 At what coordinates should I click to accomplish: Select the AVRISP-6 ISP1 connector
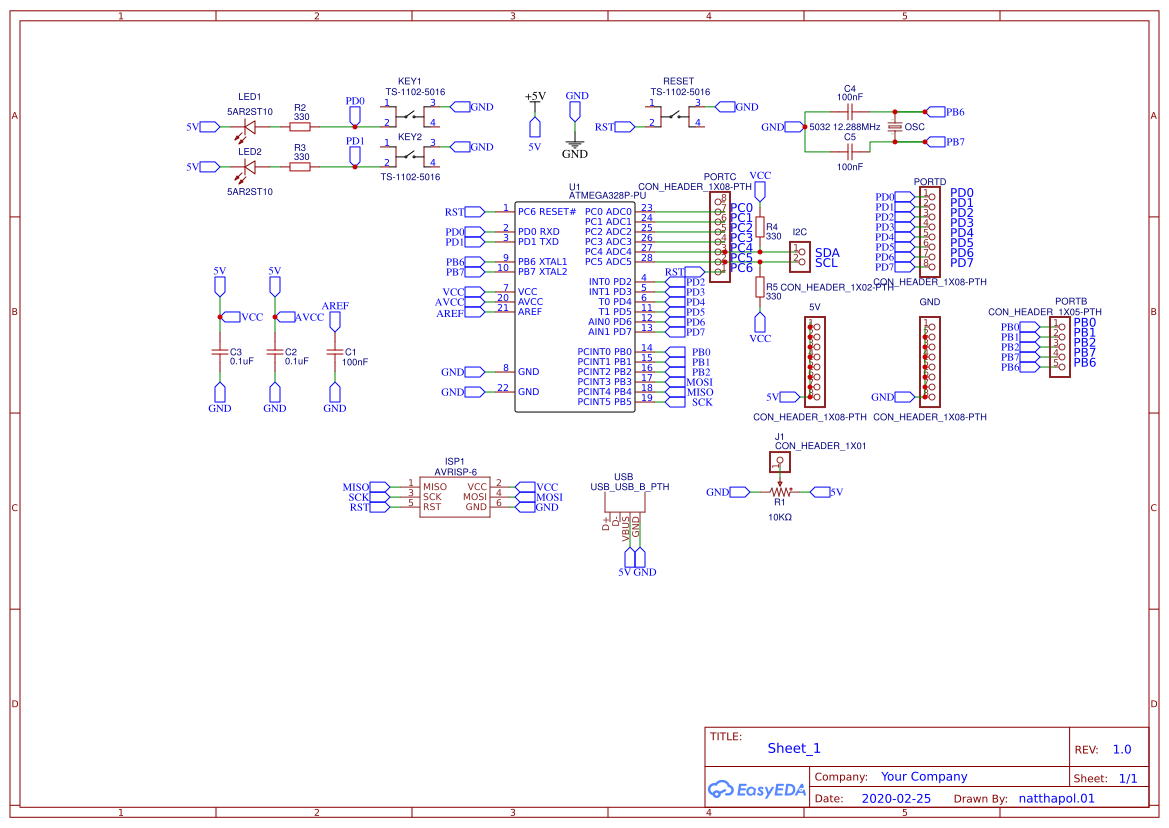point(455,497)
